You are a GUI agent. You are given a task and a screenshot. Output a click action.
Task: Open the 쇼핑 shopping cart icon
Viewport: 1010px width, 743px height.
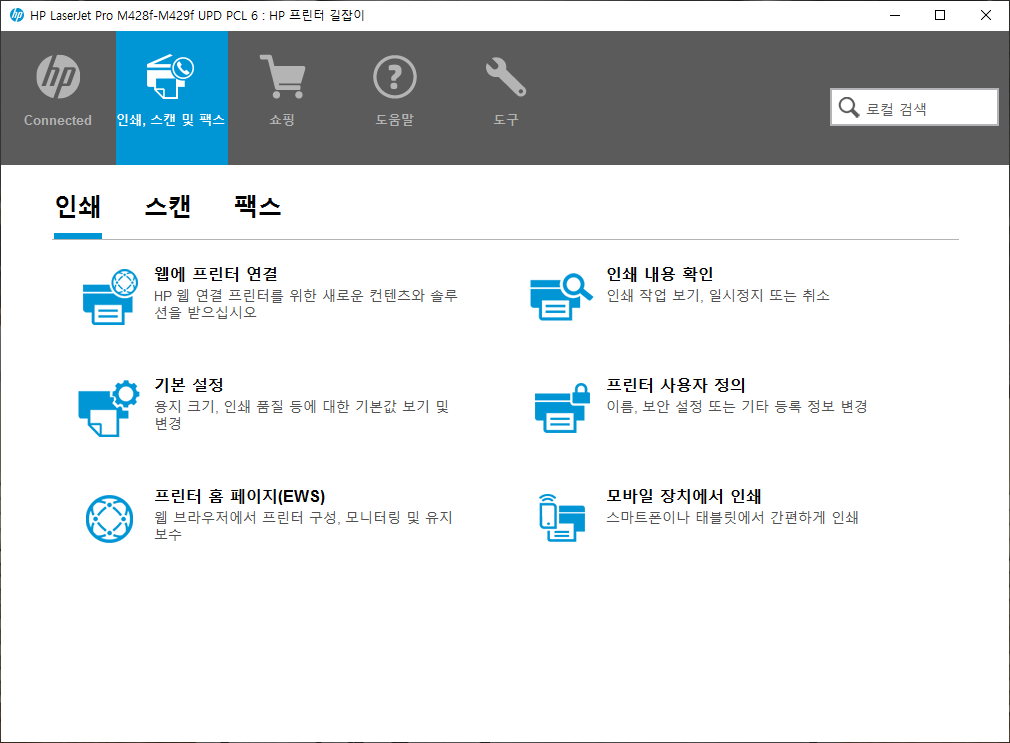pos(282,76)
